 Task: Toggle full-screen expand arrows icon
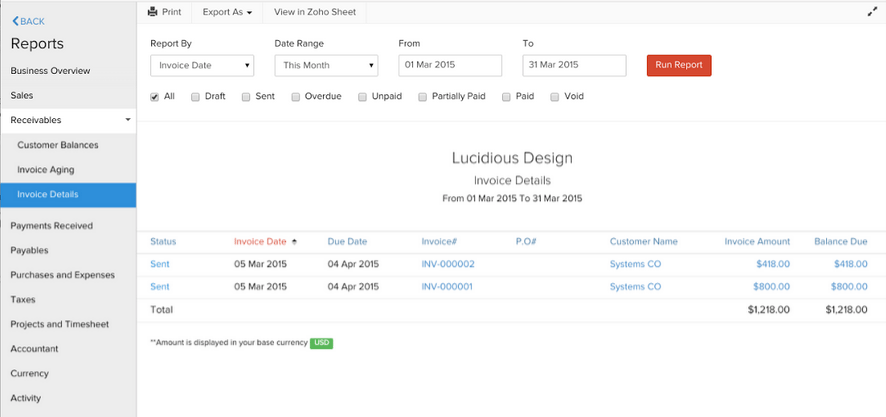(x=872, y=12)
